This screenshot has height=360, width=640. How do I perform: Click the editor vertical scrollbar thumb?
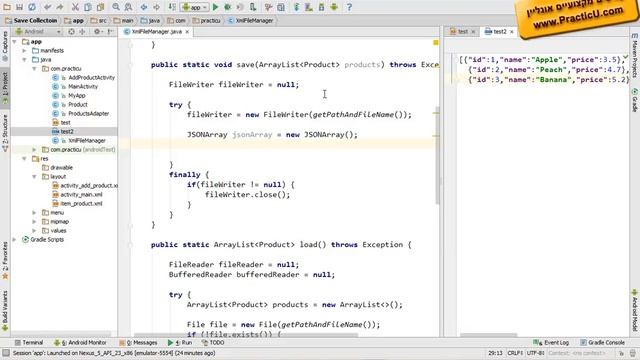[x=437, y=155]
